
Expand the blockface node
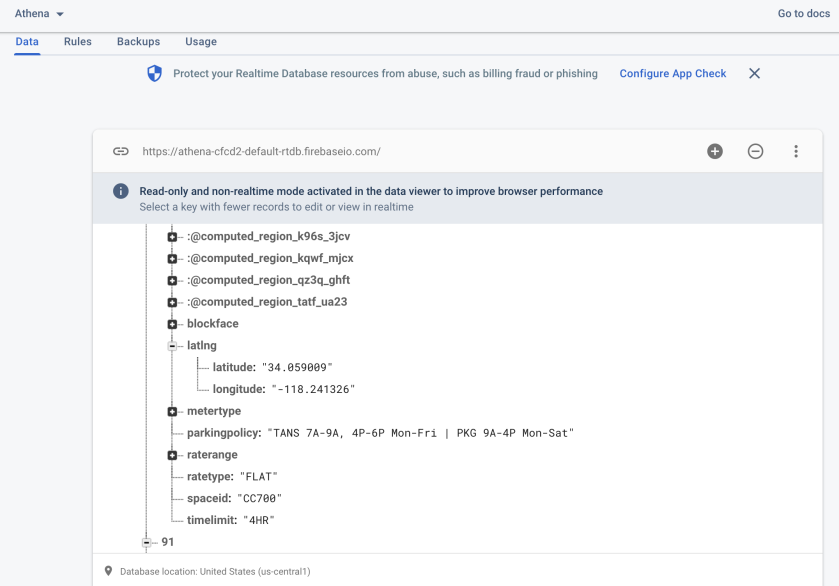172,324
